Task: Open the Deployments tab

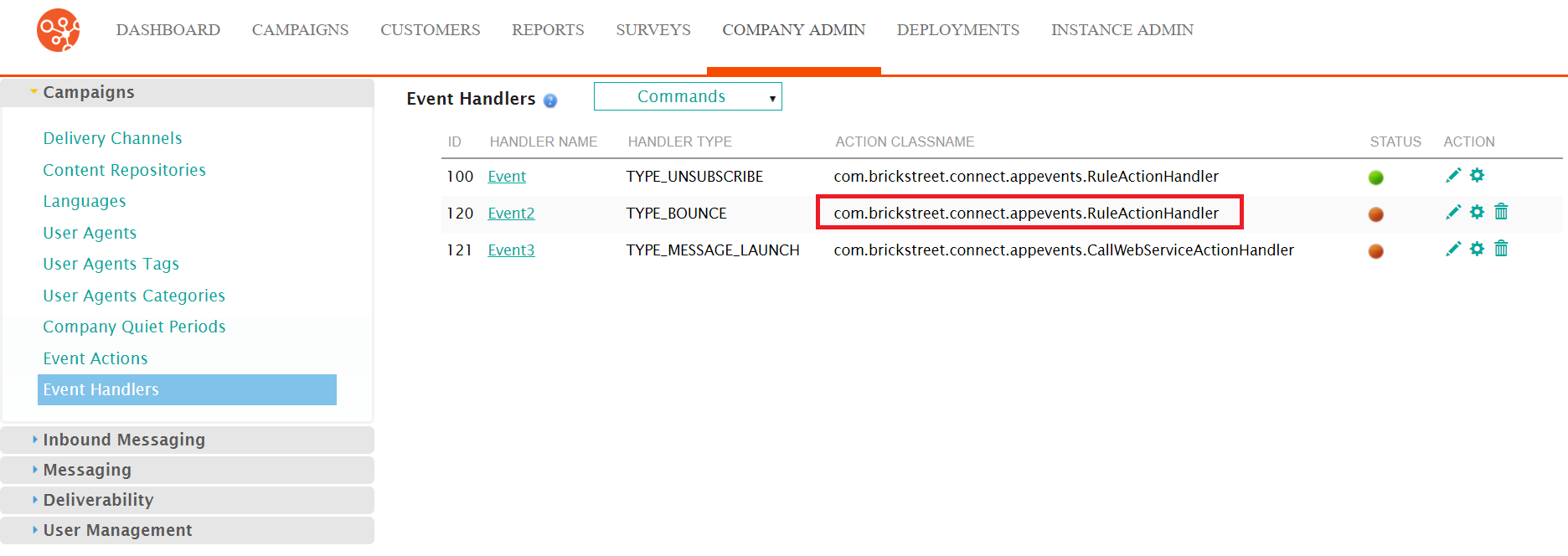Action: (x=958, y=30)
